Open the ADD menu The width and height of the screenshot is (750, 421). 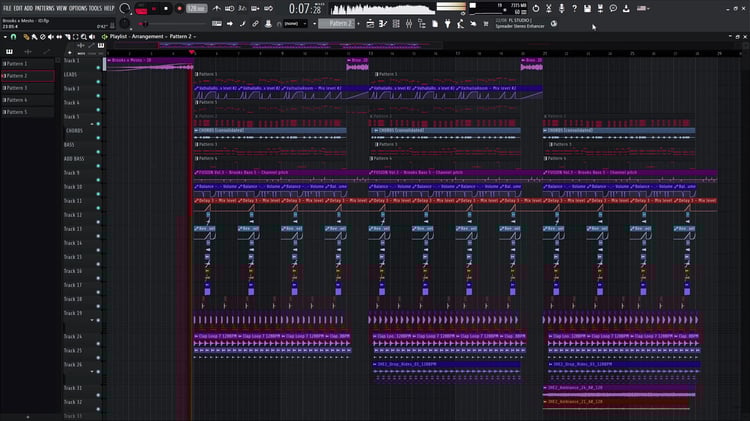(29, 8)
